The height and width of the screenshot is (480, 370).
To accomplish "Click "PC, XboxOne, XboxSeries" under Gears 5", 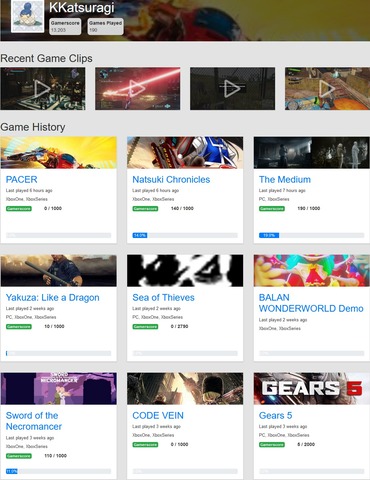I will pos(284,435).
